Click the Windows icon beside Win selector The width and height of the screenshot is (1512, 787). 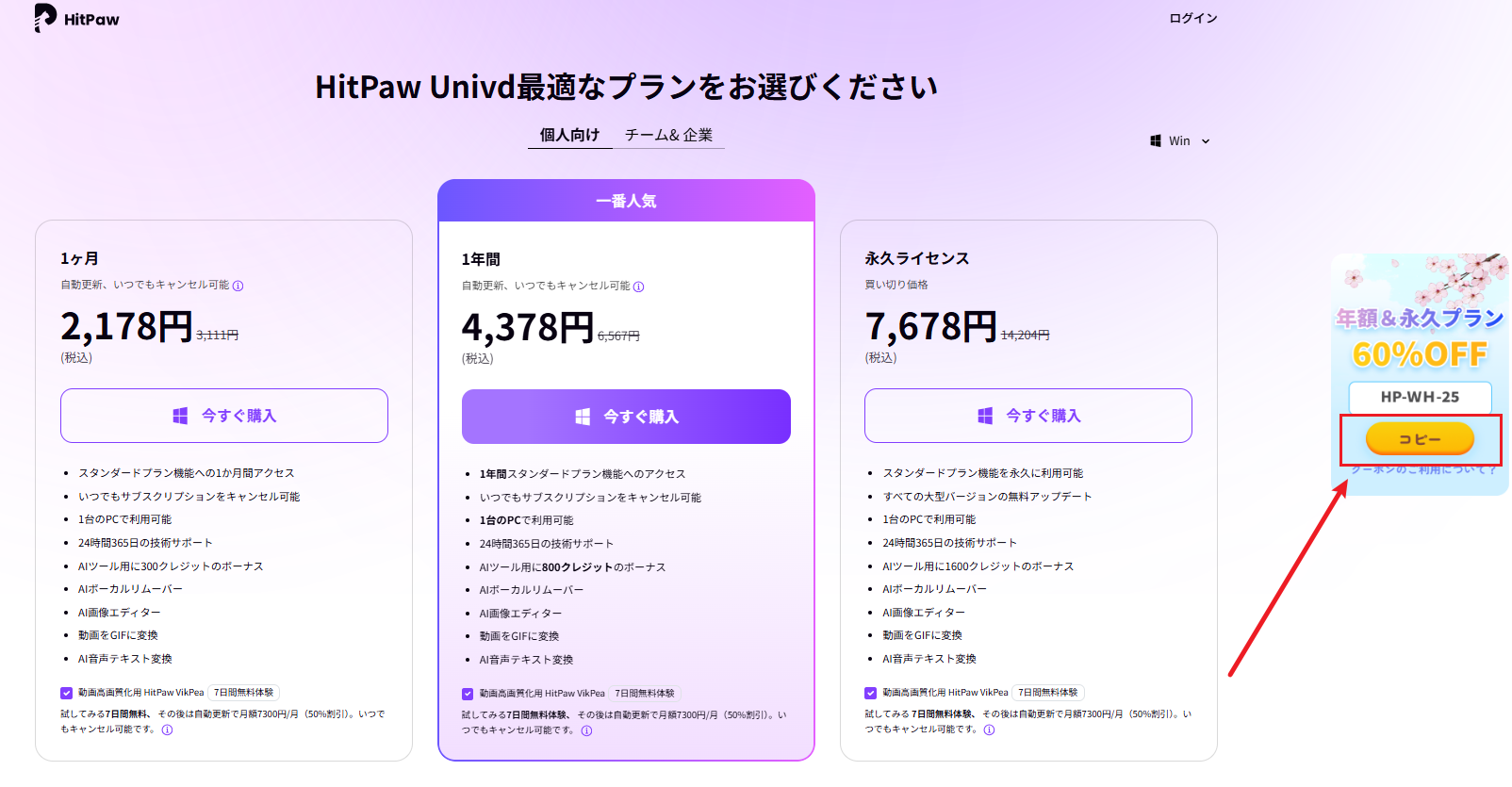(1156, 141)
